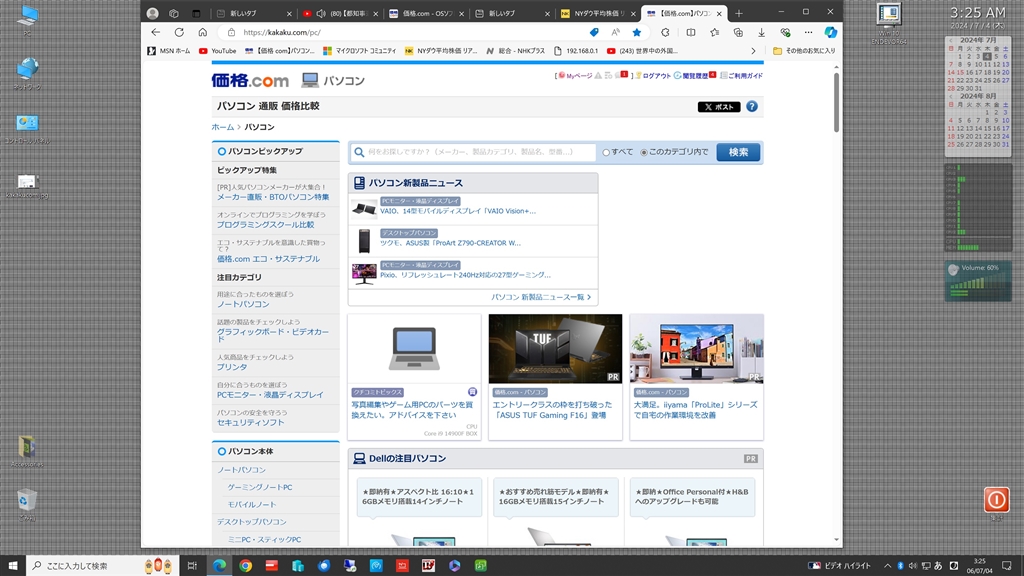Open the browser home page icon
Image resolution: width=1024 pixels, height=576 pixels.
click(x=202, y=32)
